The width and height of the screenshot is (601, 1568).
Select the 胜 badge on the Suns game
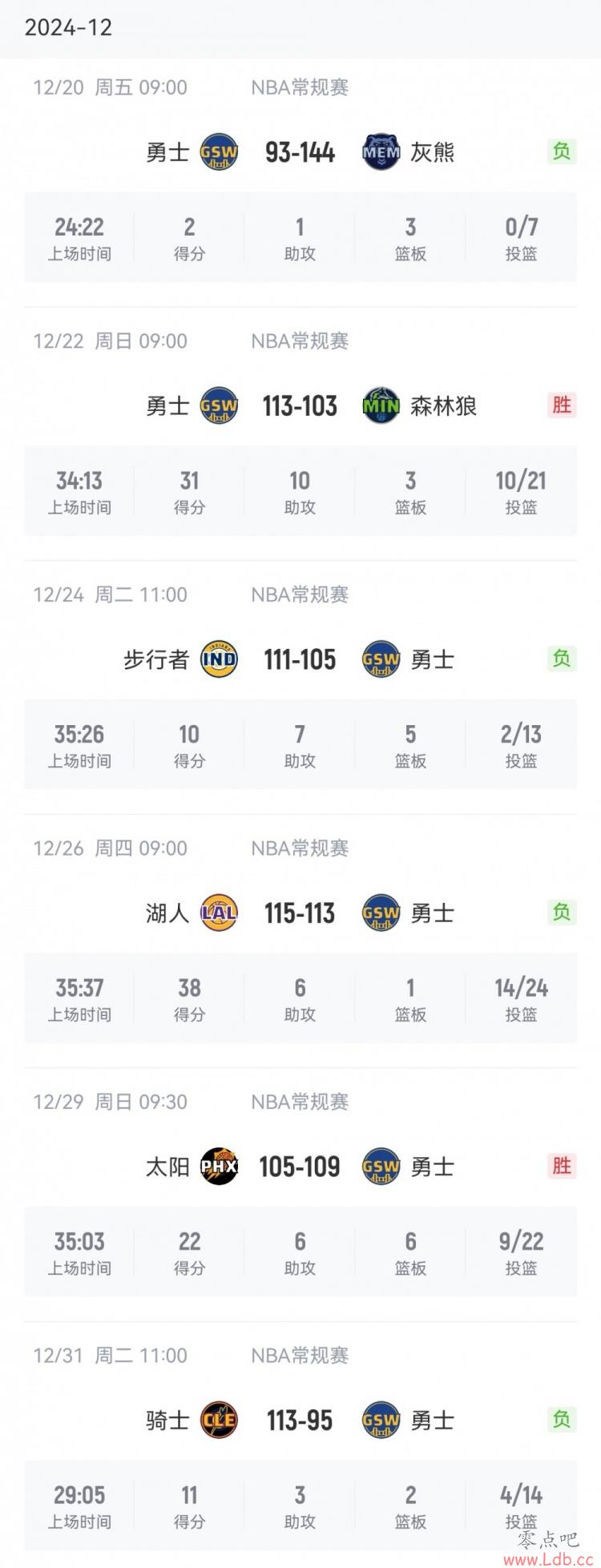pyautogui.click(x=562, y=1166)
